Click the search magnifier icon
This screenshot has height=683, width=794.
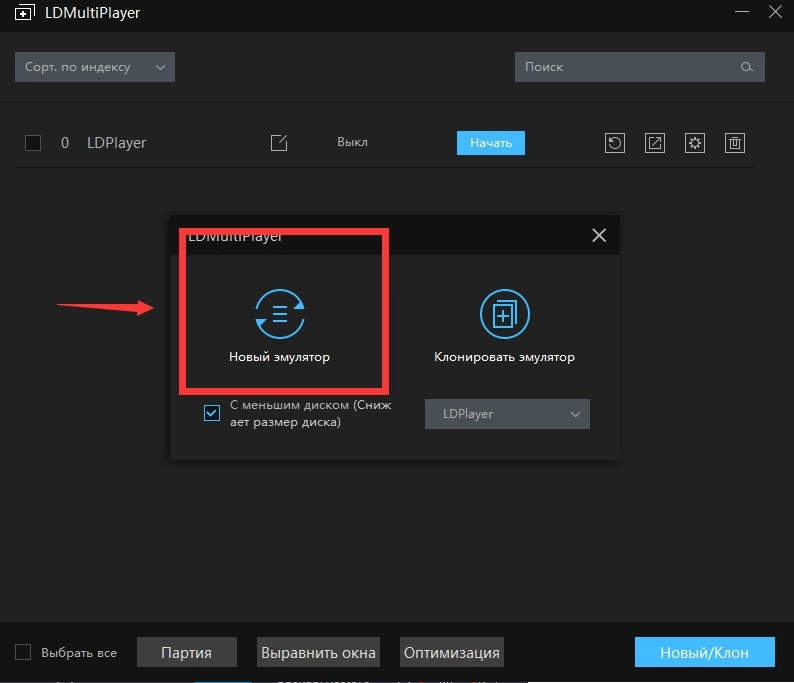coord(746,67)
